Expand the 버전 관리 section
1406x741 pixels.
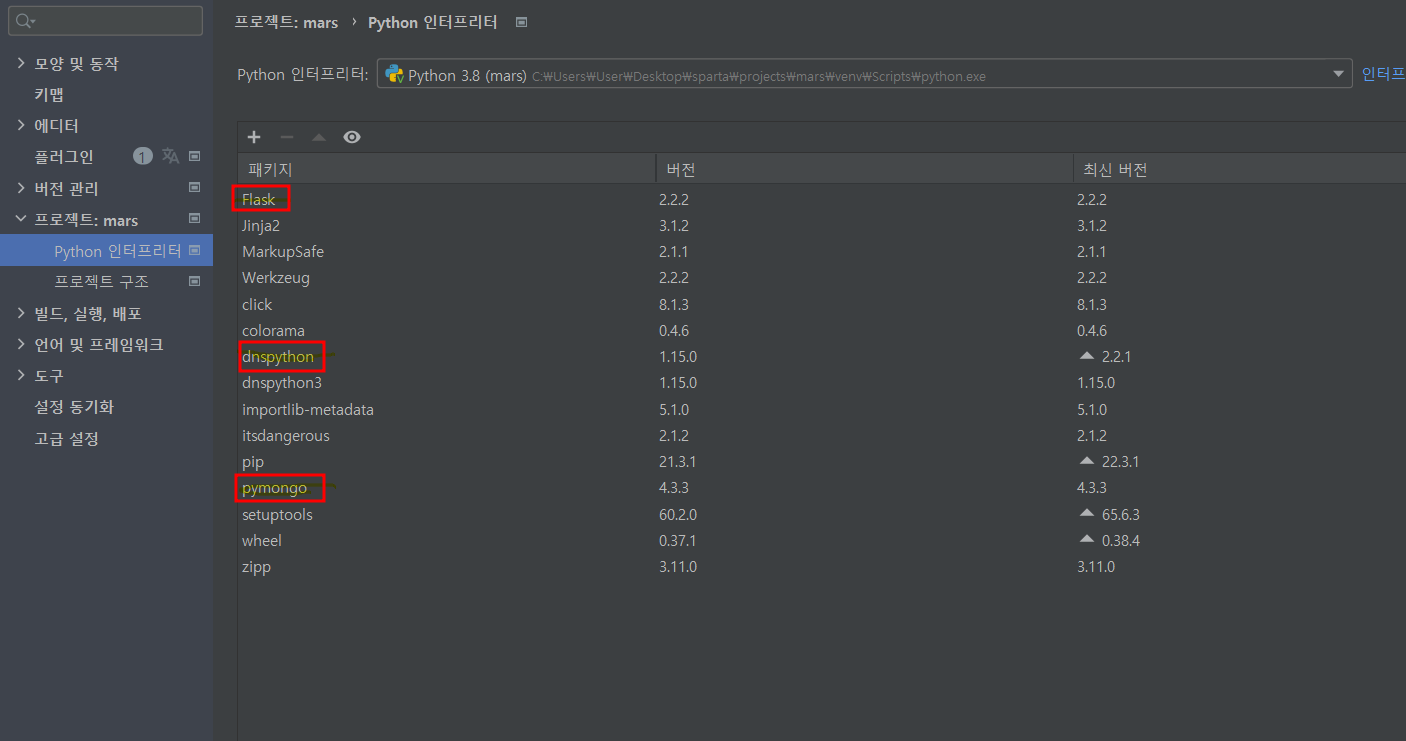click(22, 188)
